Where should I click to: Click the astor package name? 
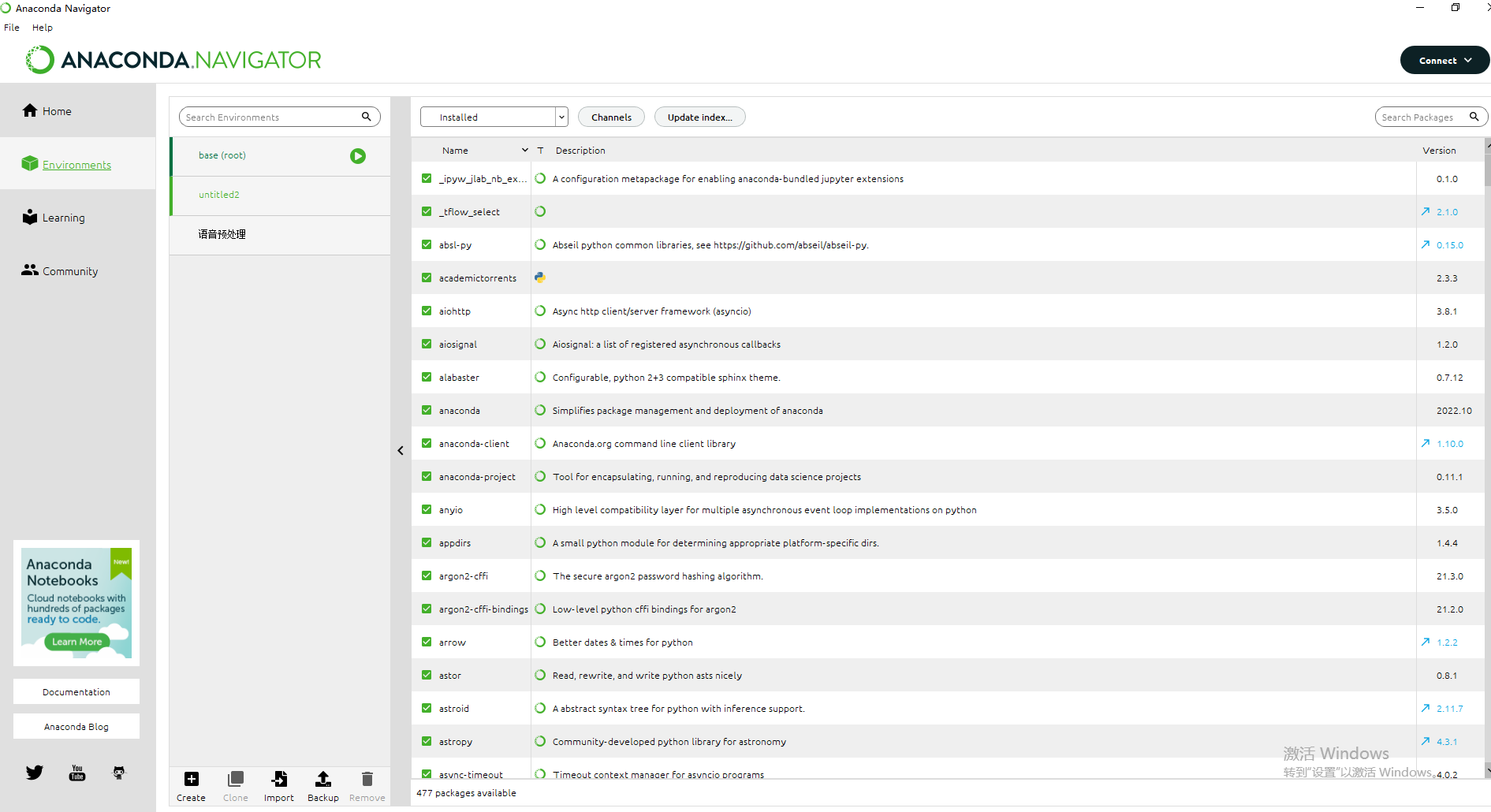pos(450,676)
